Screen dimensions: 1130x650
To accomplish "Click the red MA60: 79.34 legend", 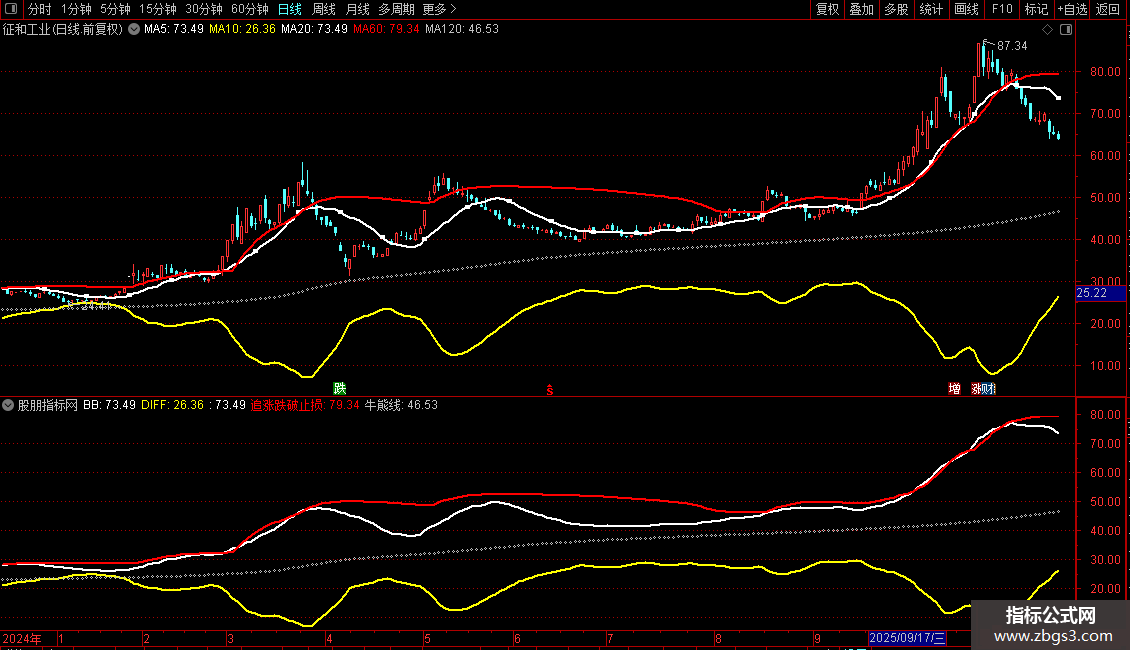I will click(386, 29).
